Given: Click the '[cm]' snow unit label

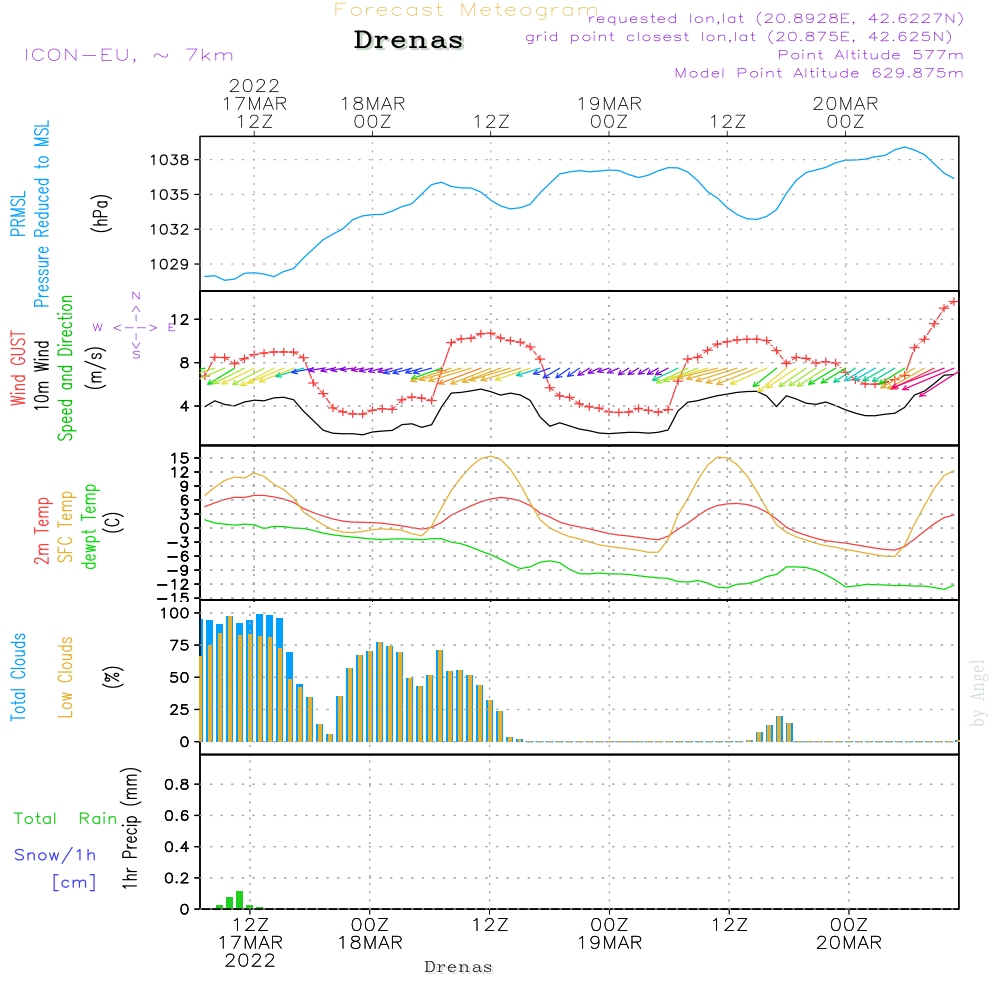Looking at the screenshot, I should [x=74, y=883].
